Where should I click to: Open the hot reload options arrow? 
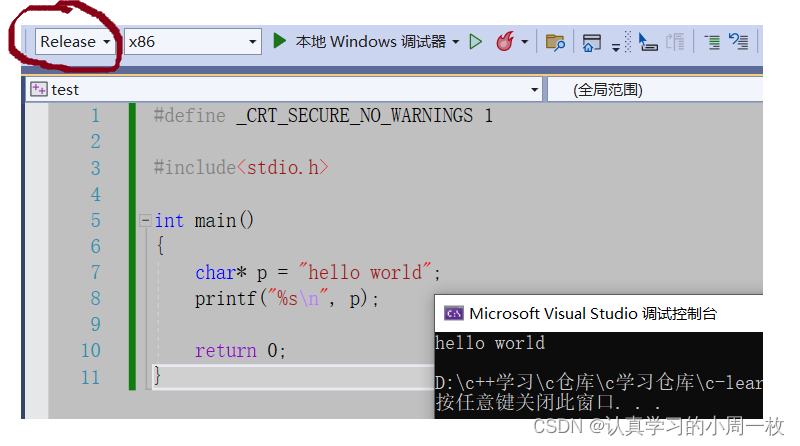524,42
